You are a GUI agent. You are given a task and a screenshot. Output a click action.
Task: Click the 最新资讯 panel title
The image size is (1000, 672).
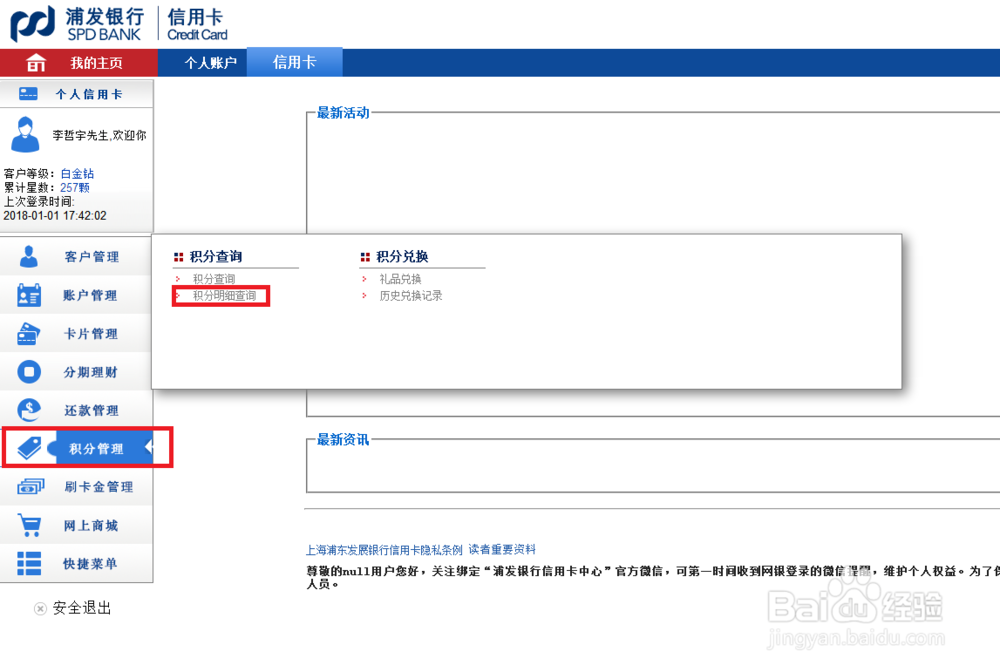(343, 439)
